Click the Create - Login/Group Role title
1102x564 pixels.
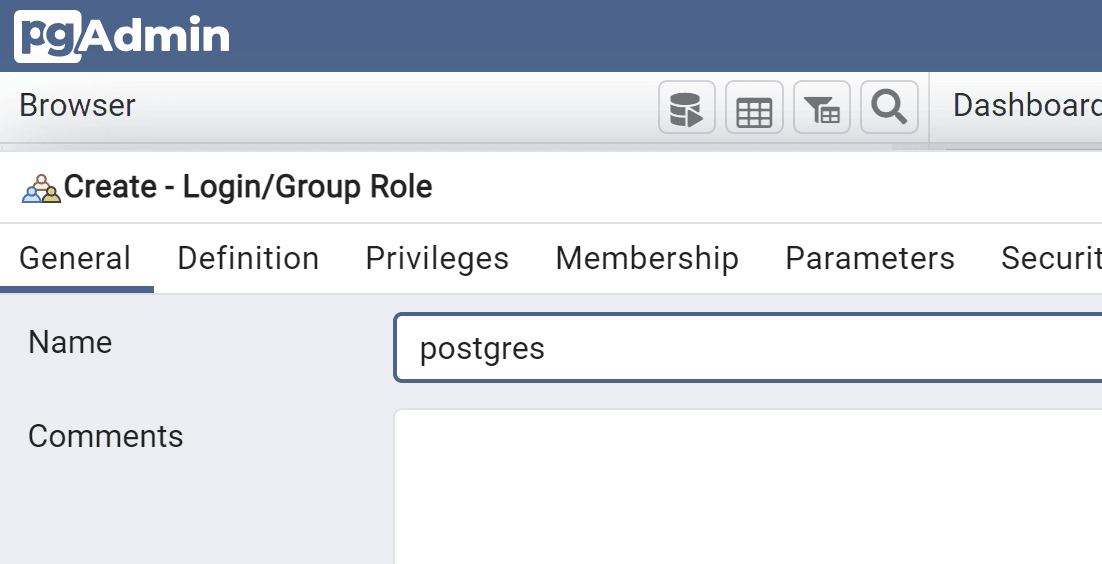tap(248, 187)
